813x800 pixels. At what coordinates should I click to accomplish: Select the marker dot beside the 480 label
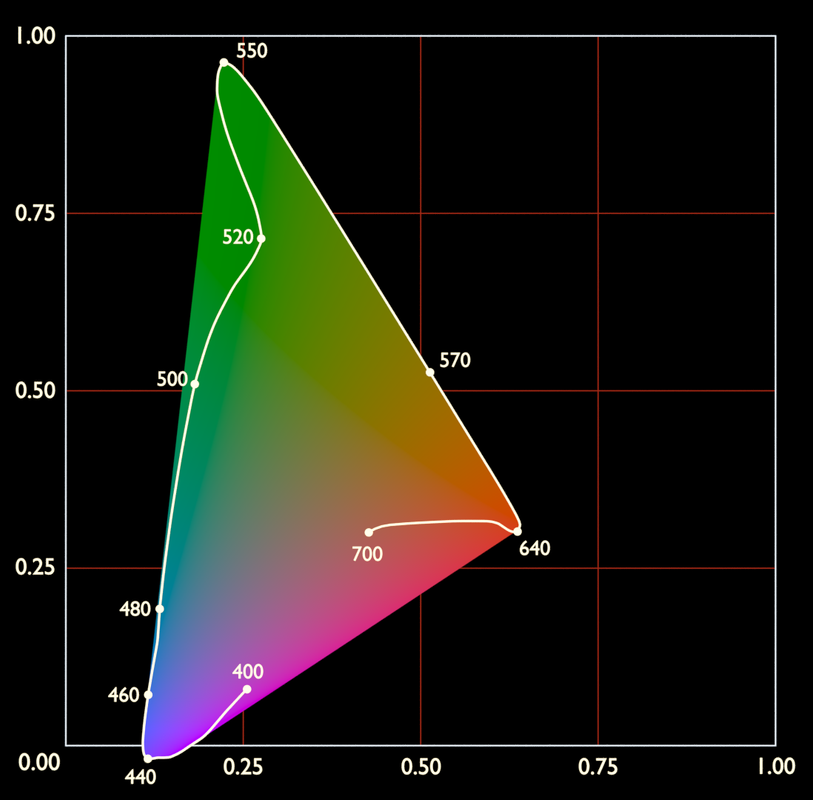point(160,609)
